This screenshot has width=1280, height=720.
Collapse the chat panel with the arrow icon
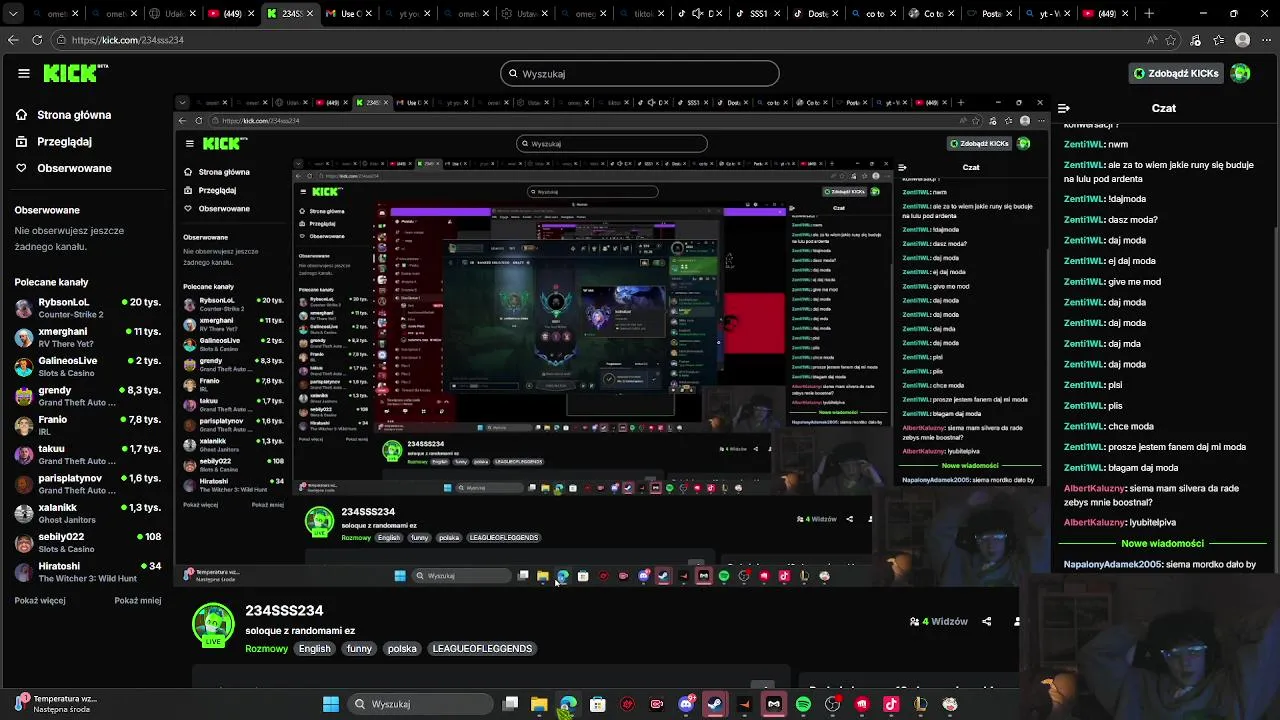(x=1064, y=108)
